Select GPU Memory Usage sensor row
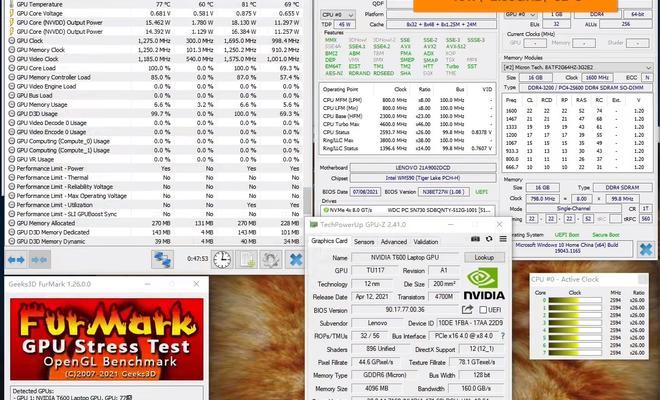The image size is (660, 400). [x=154, y=105]
